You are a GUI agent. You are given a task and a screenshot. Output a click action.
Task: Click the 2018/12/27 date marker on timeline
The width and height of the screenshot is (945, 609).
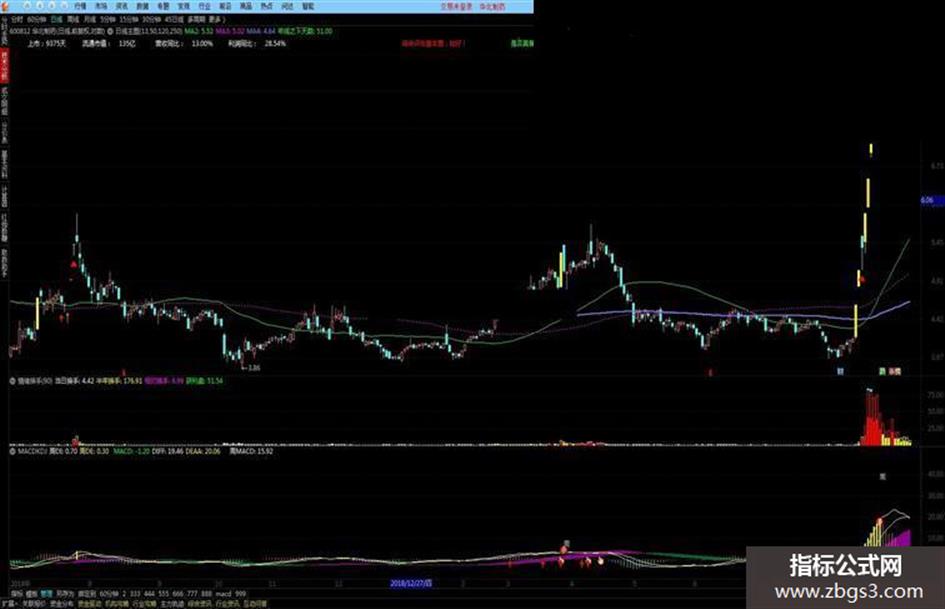[411, 584]
